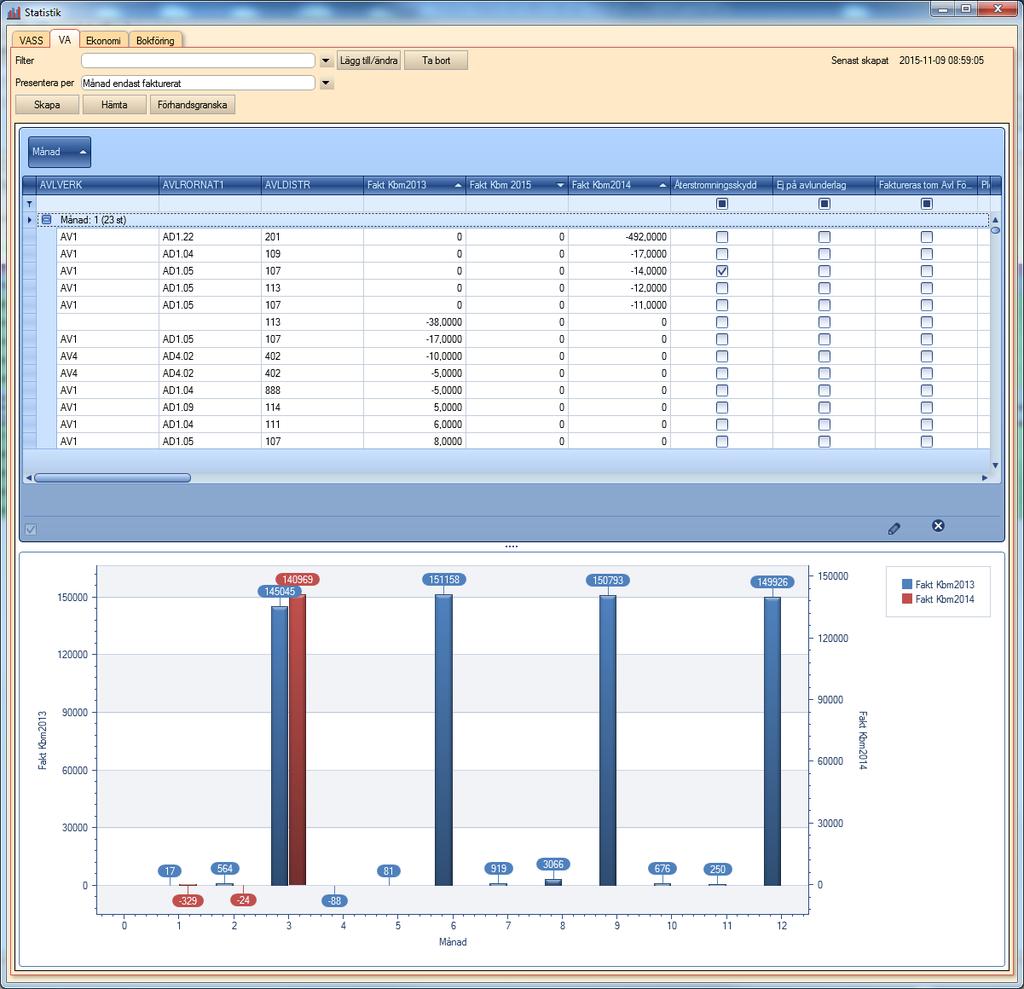Click the filter funnel icon in grid
Image resolution: width=1024 pixels, height=989 pixels.
(x=29, y=204)
